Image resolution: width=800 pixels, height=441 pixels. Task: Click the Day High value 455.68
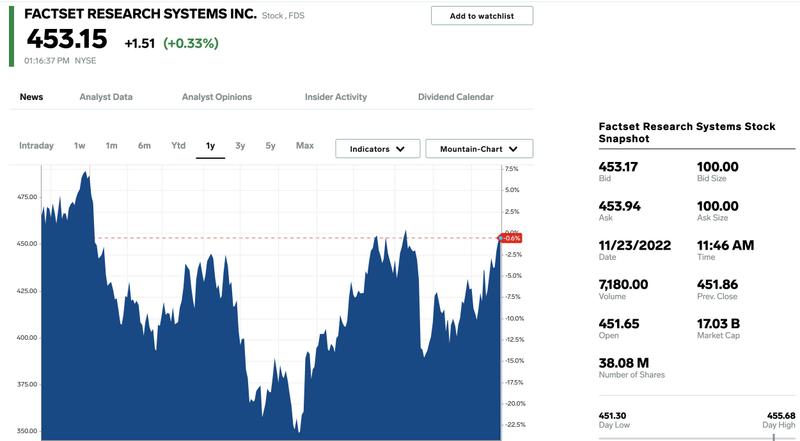(x=781, y=416)
